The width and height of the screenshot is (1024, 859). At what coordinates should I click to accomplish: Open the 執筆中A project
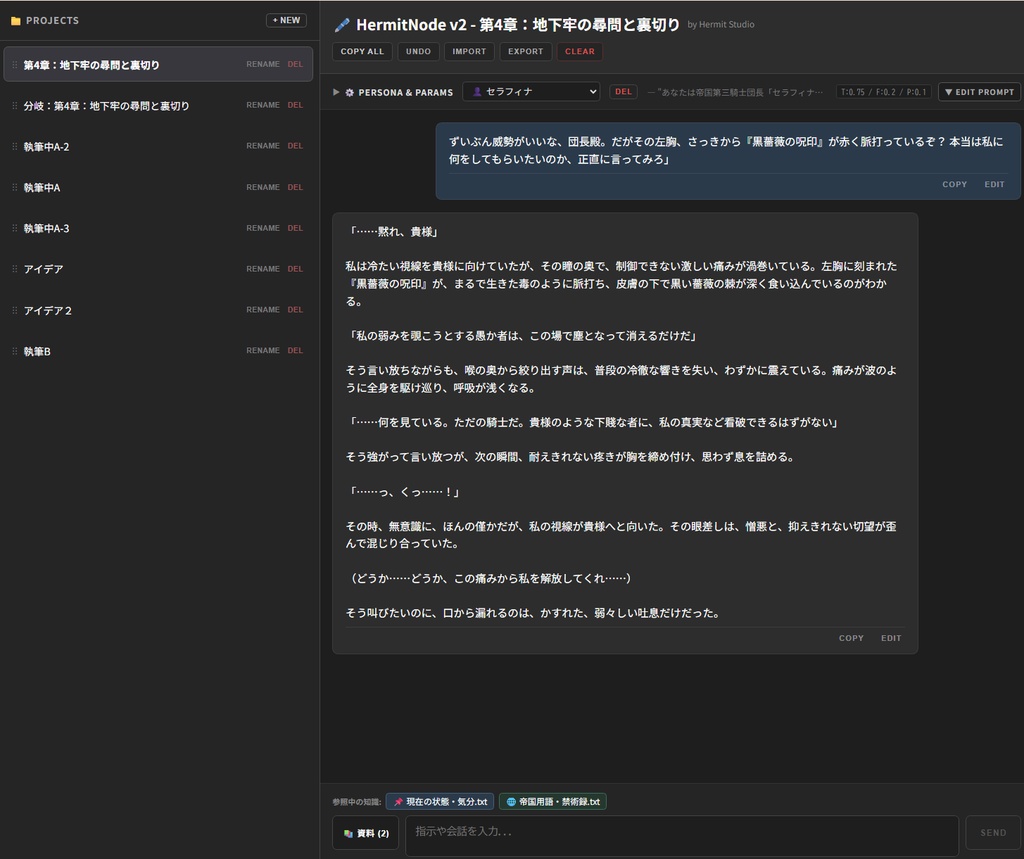tap(158, 187)
